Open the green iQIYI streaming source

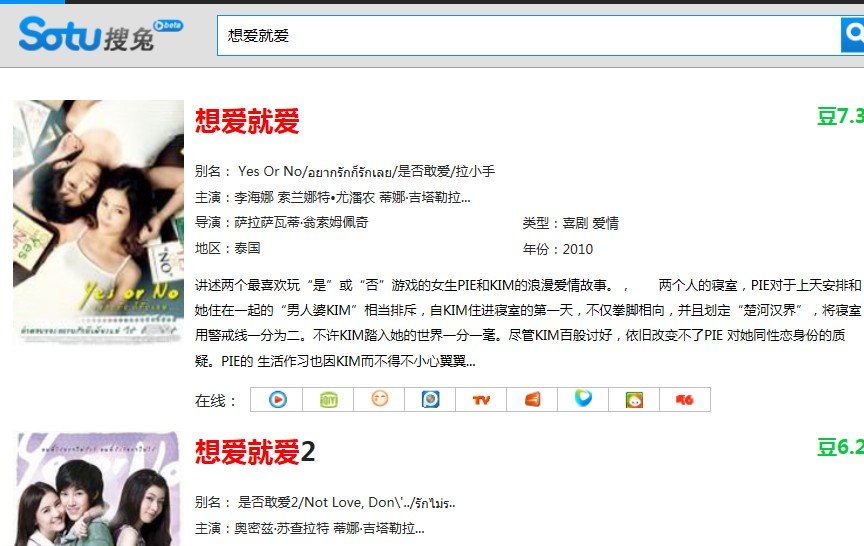pos(328,399)
